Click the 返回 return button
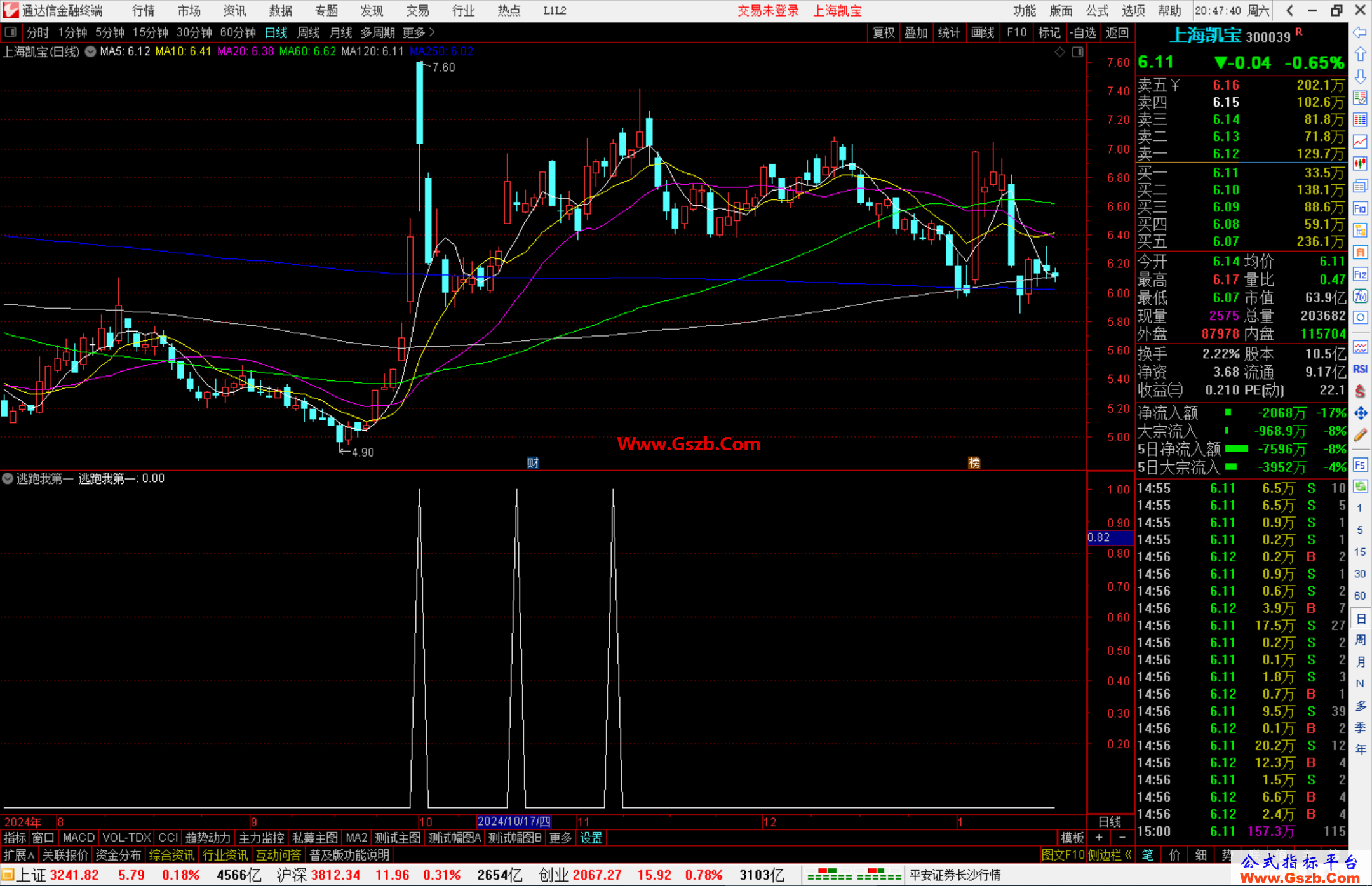The image size is (1372, 886). click(x=1117, y=32)
